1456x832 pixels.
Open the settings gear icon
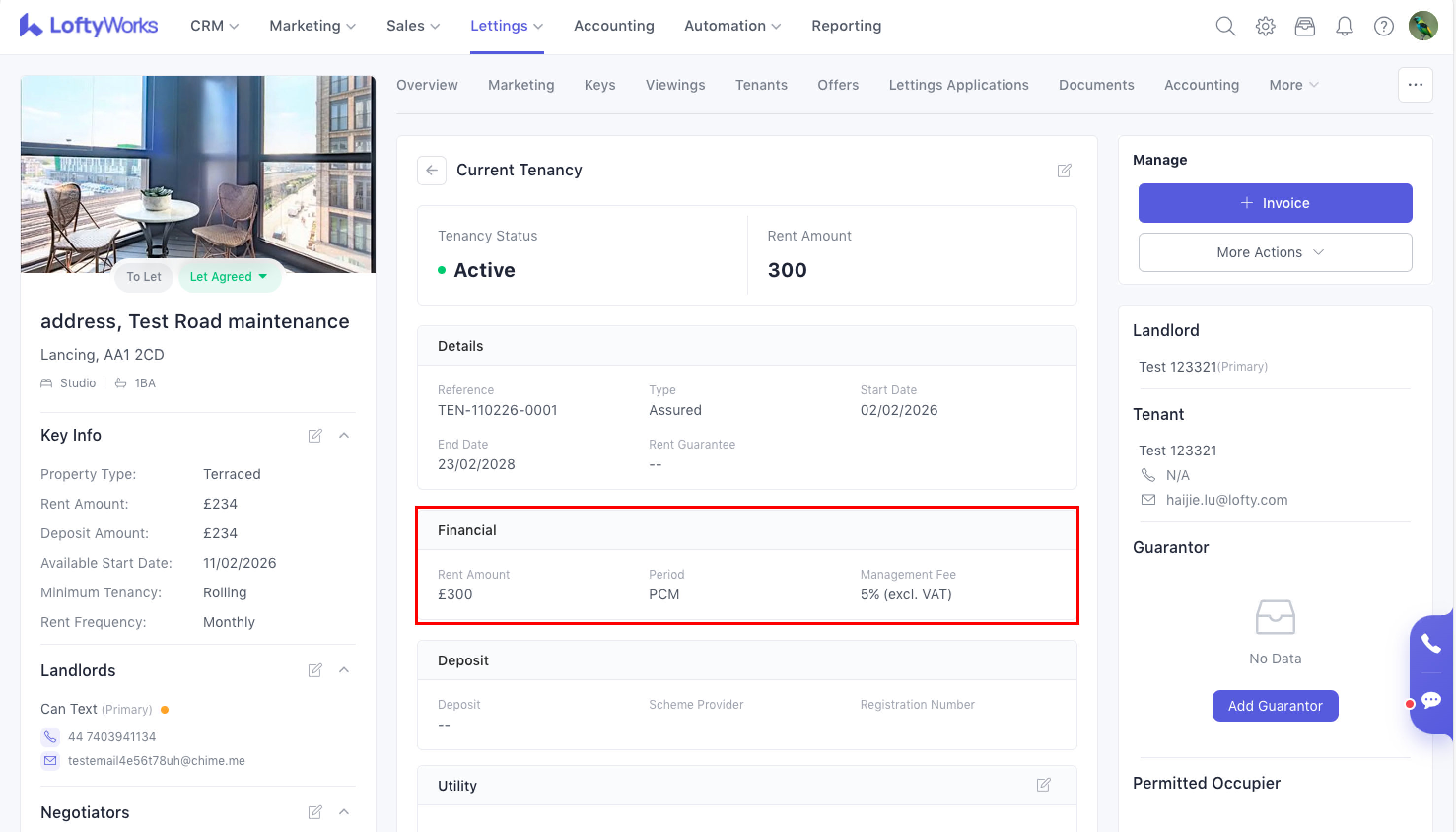[1265, 26]
